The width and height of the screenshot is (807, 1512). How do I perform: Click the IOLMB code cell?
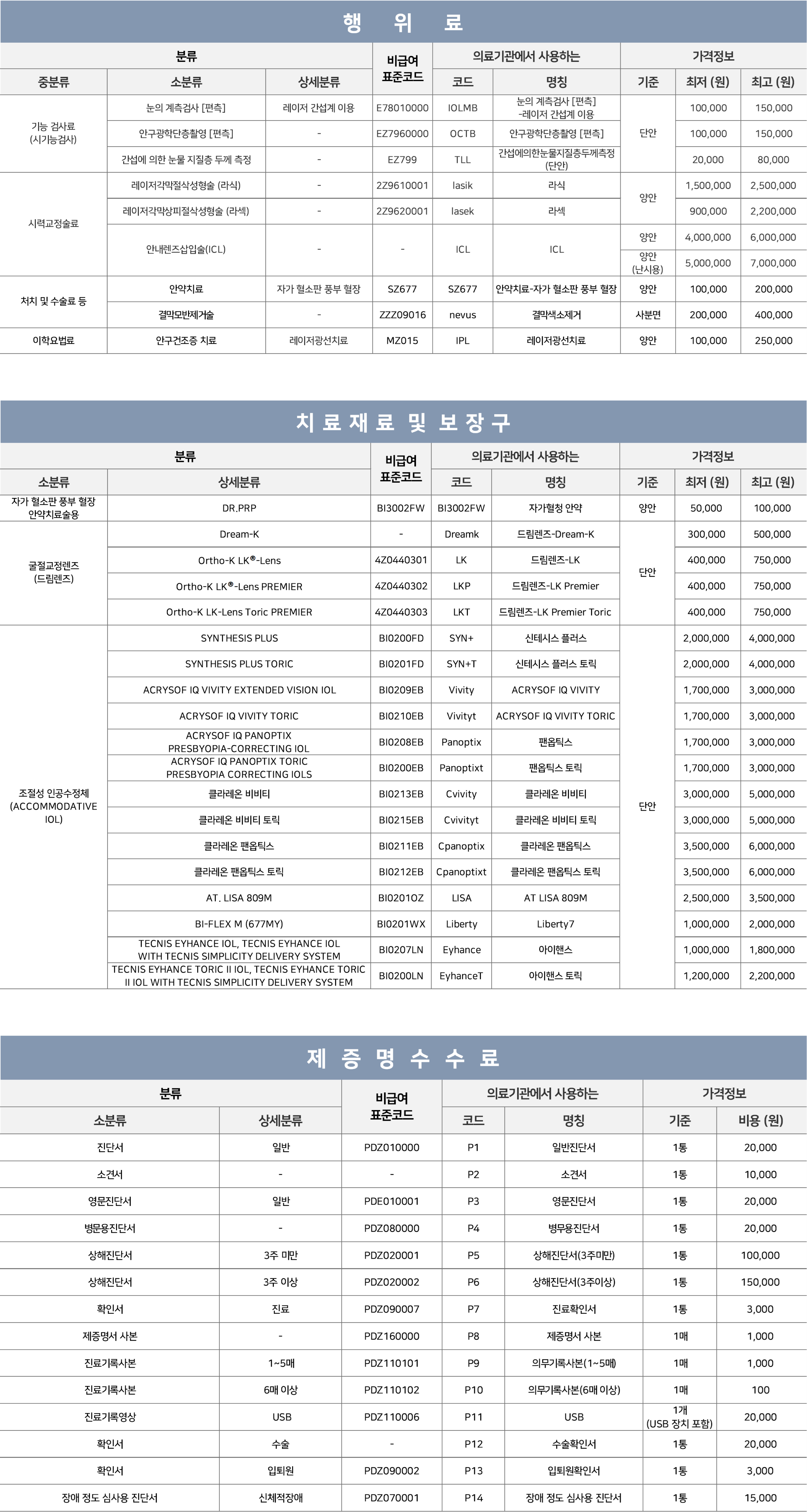(x=463, y=108)
